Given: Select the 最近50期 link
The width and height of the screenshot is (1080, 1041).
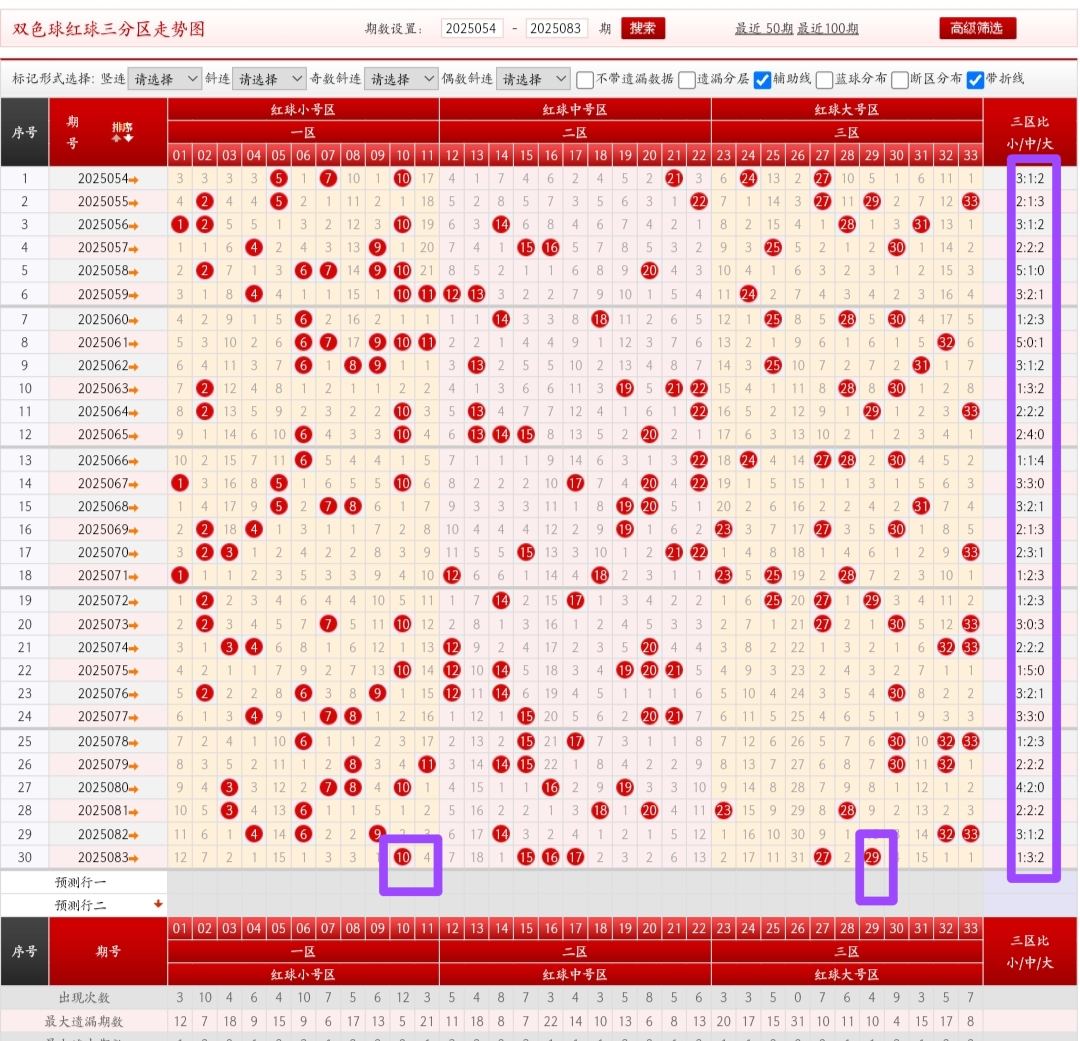Looking at the screenshot, I should (x=764, y=29).
